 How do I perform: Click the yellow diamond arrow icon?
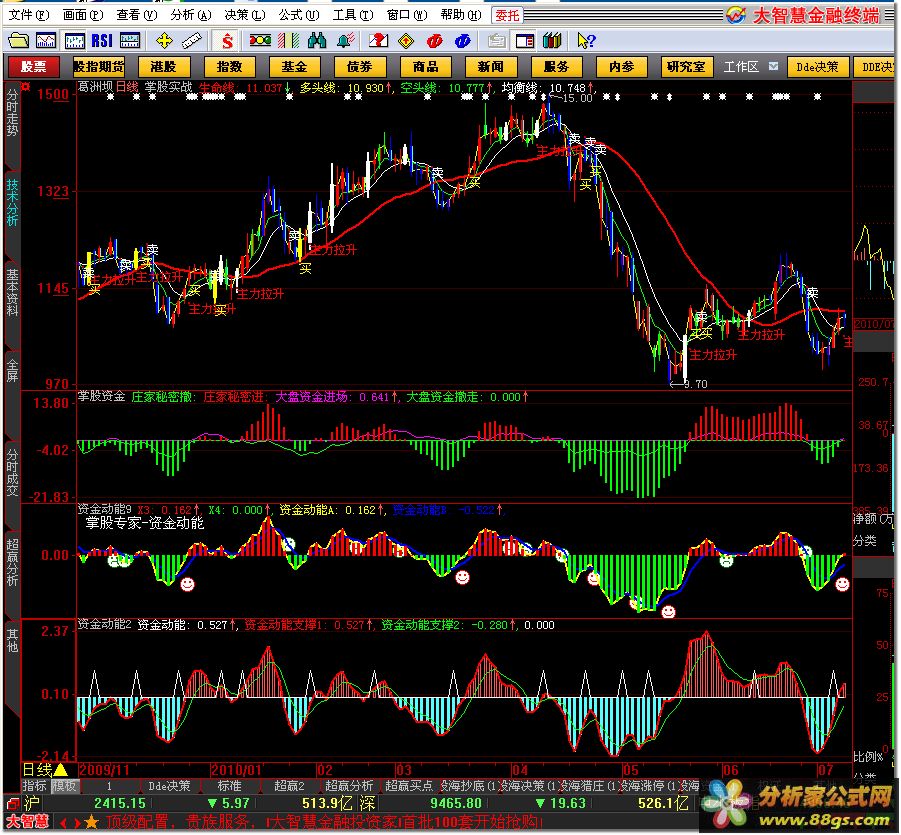pos(406,41)
